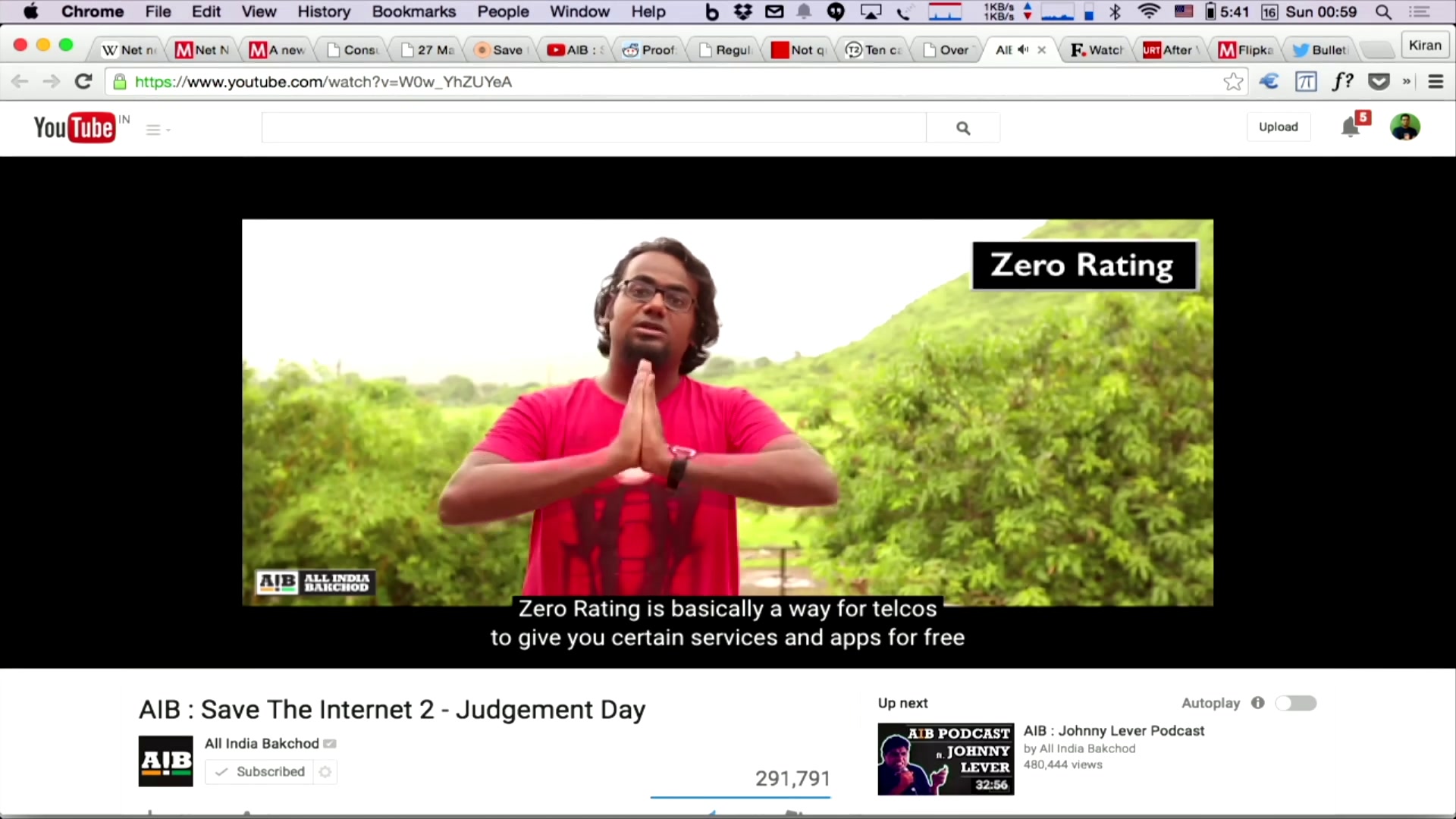This screenshot has width=1456, height=819.
Task: Open the People menu
Action: [x=503, y=11]
